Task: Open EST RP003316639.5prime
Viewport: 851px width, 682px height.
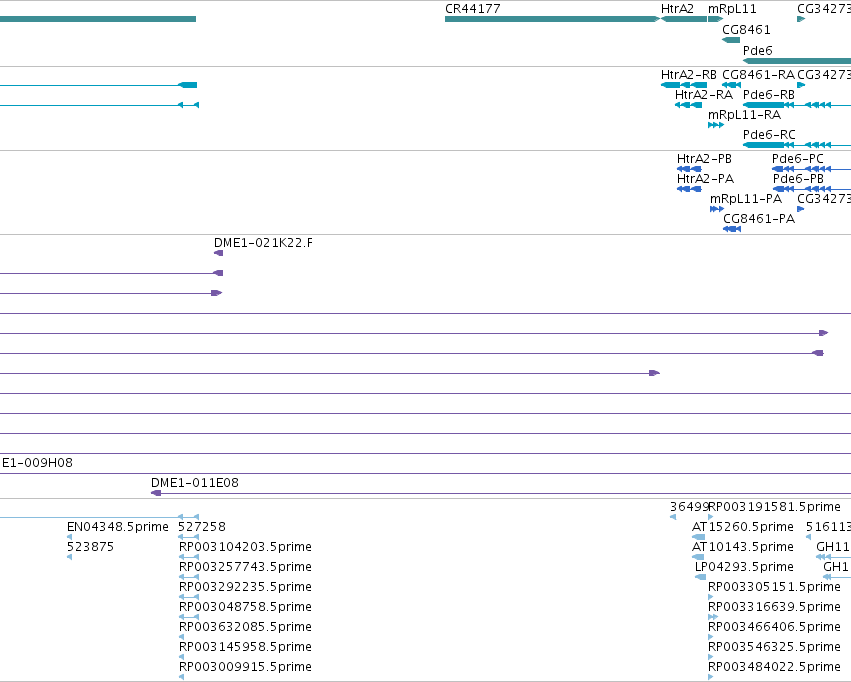Action: (x=774, y=607)
